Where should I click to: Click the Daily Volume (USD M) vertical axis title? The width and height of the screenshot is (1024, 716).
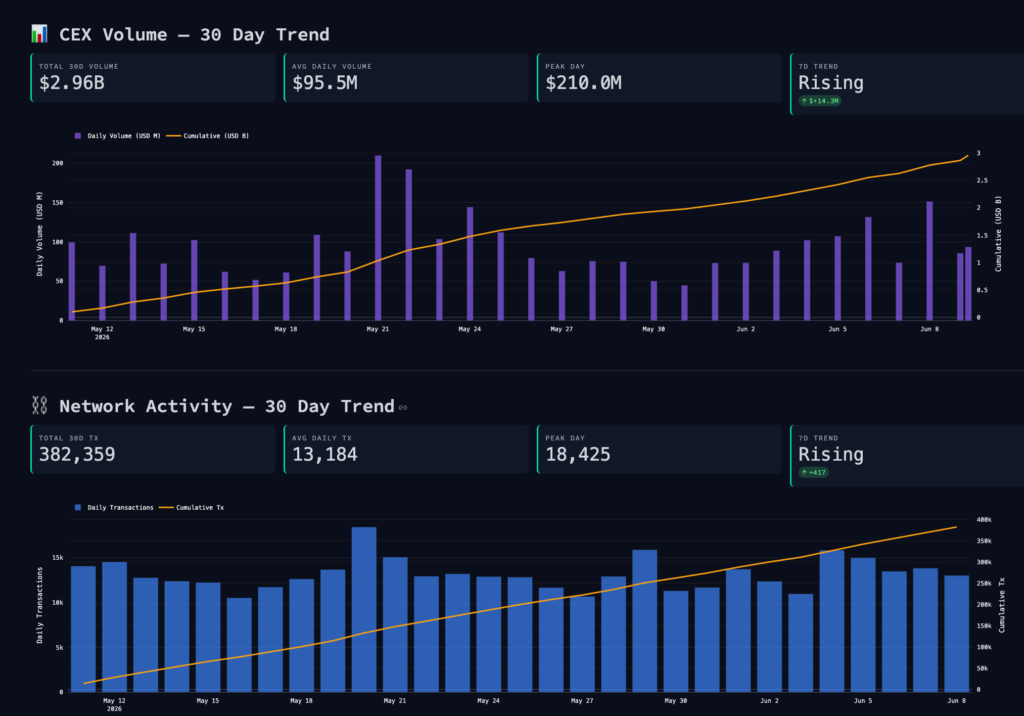click(39, 234)
